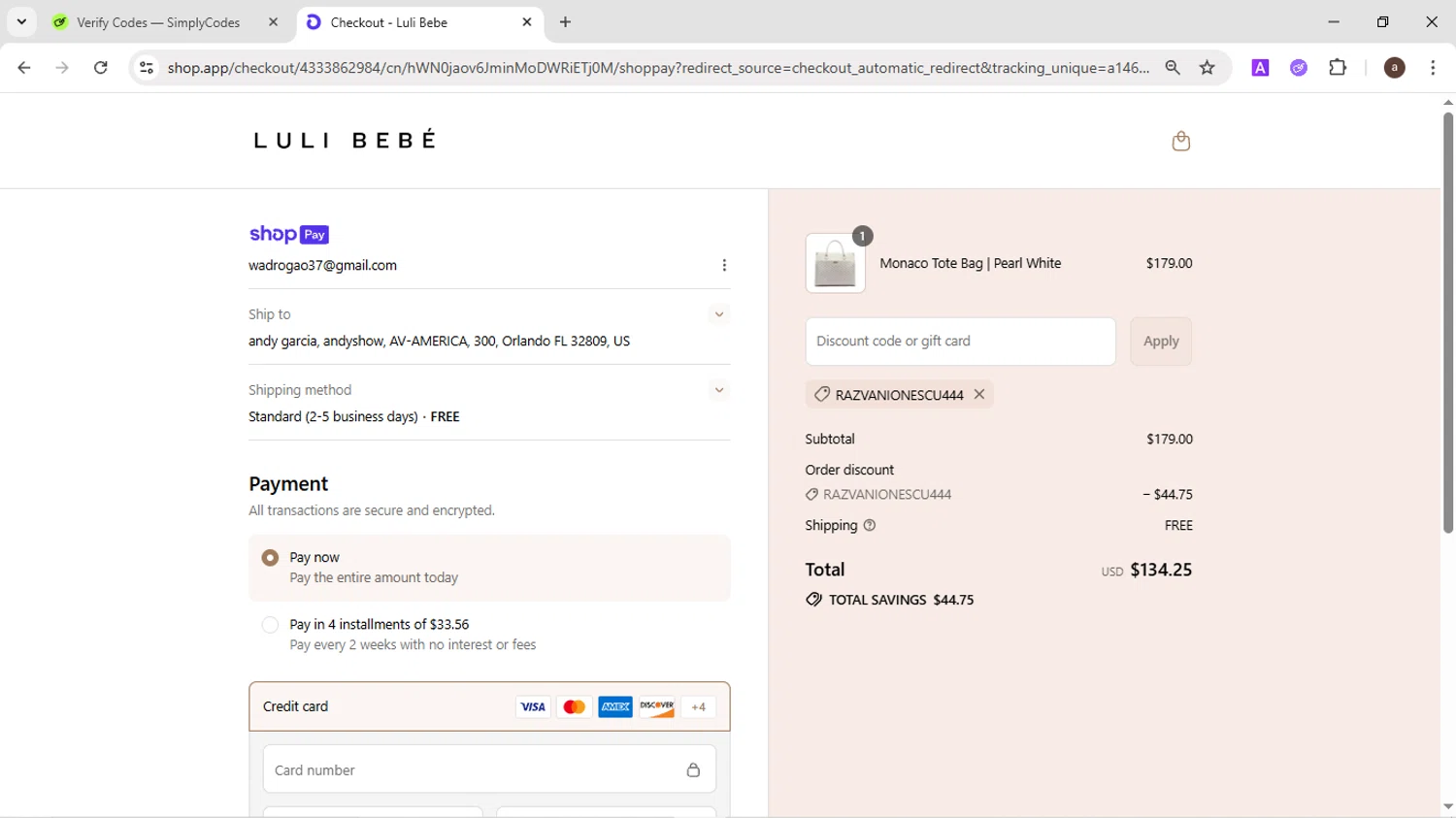Show the +4 more card types
This screenshot has height=818, width=1456.
click(698, 706)
